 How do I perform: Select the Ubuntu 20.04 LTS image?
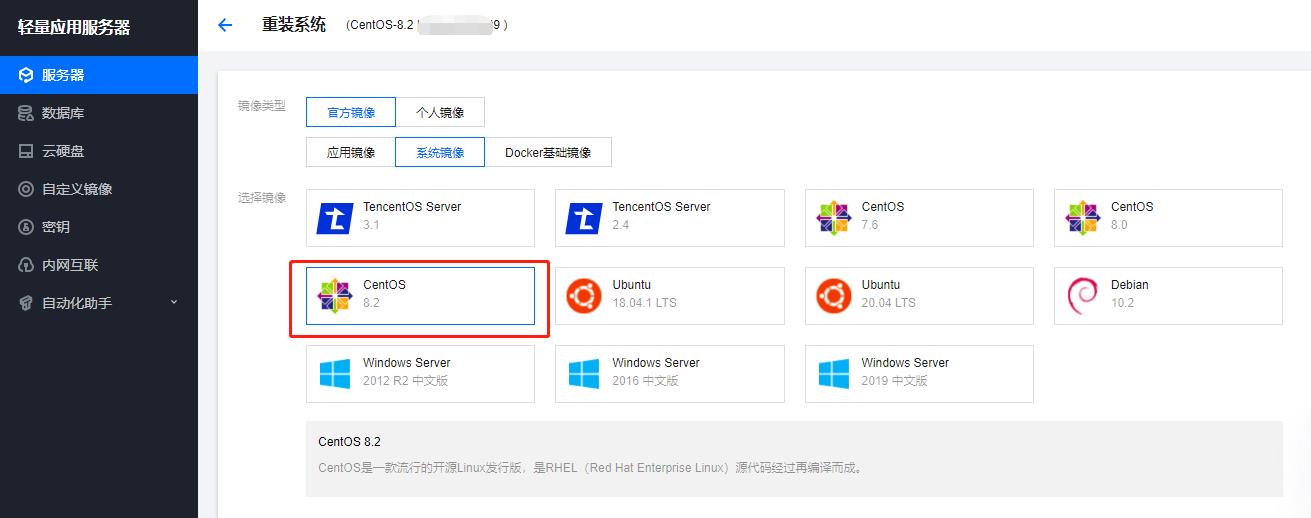918,296
